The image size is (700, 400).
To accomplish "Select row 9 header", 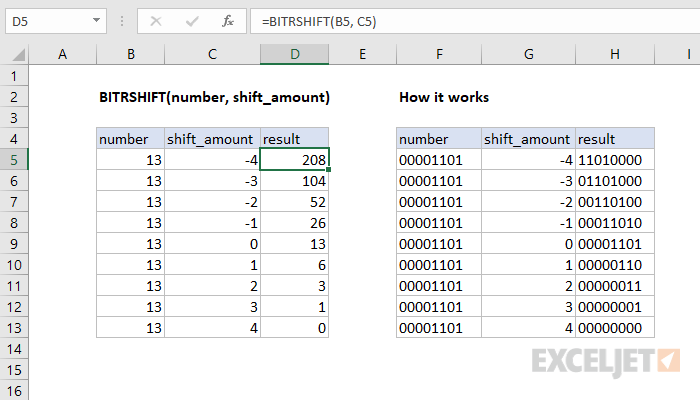I will 14,244.
